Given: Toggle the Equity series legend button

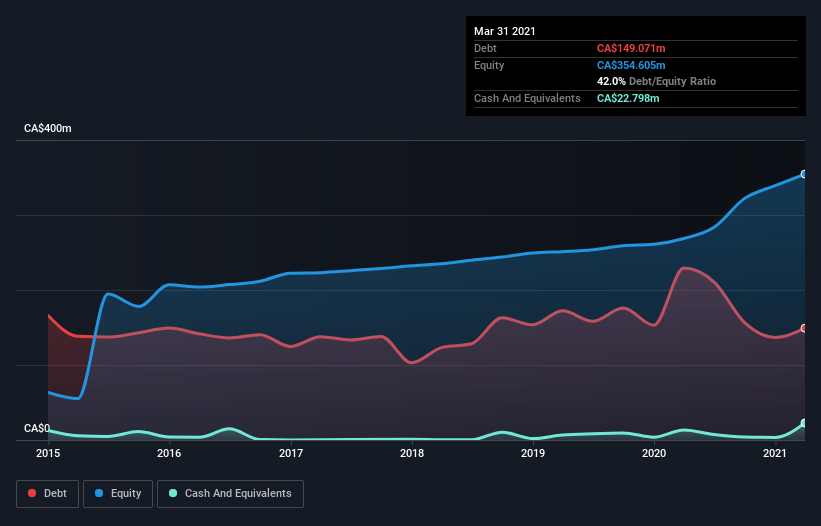Looking at the screenshot, I should tap(118, 494).
